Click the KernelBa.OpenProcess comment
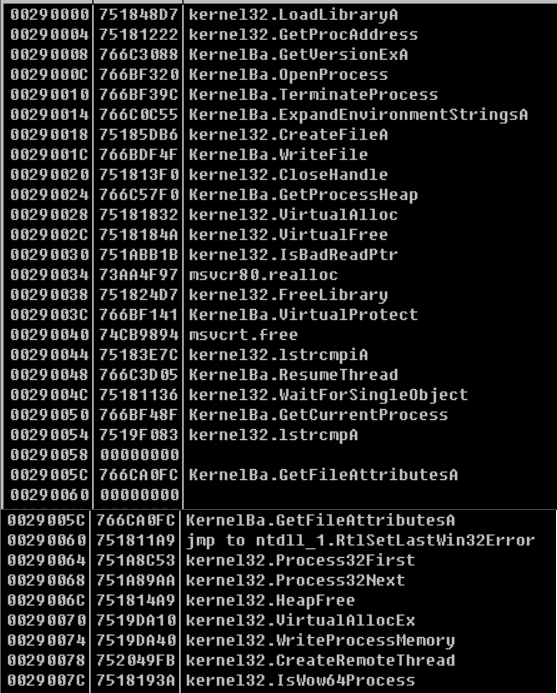The height and width of the screenshot is (693, 557). pos(288,75)
